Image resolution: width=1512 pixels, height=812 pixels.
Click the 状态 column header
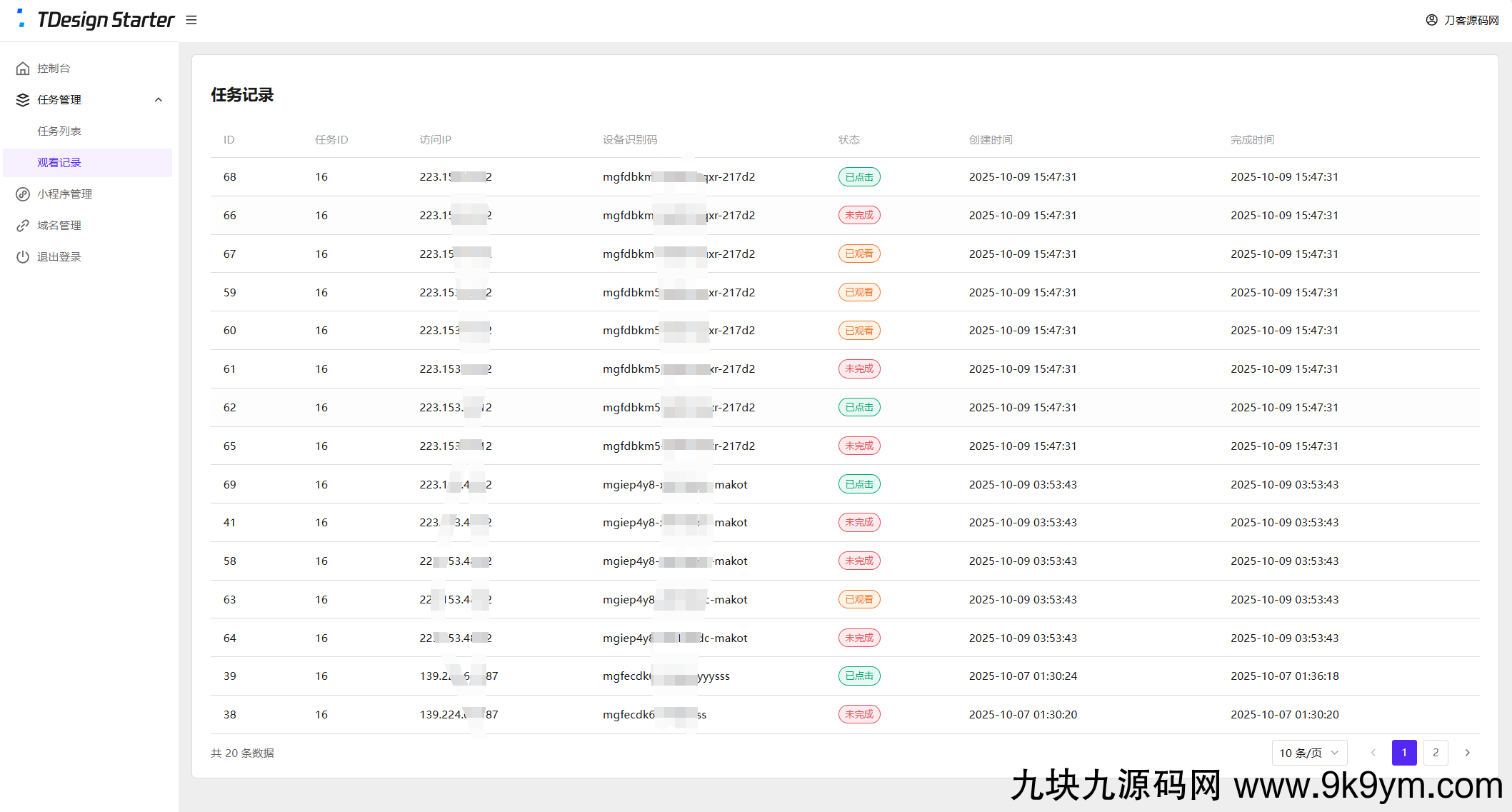click(848, 140)
